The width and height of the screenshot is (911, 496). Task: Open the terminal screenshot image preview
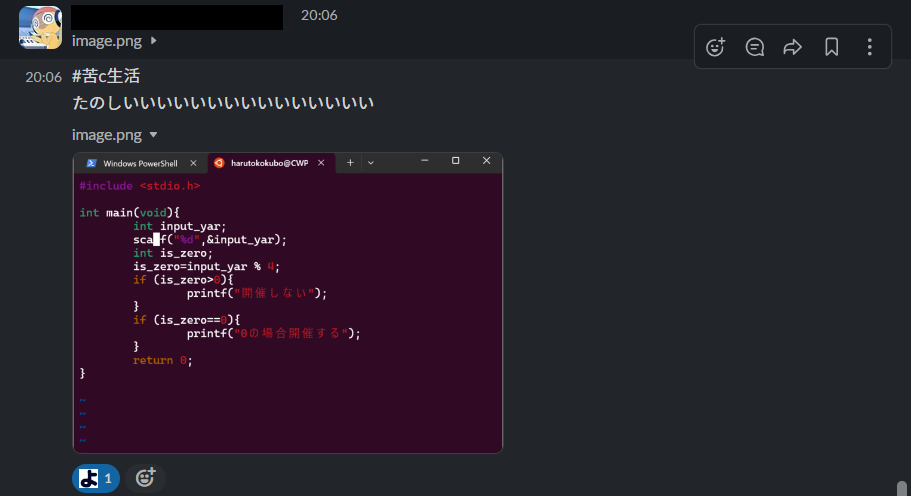point(288,303)
